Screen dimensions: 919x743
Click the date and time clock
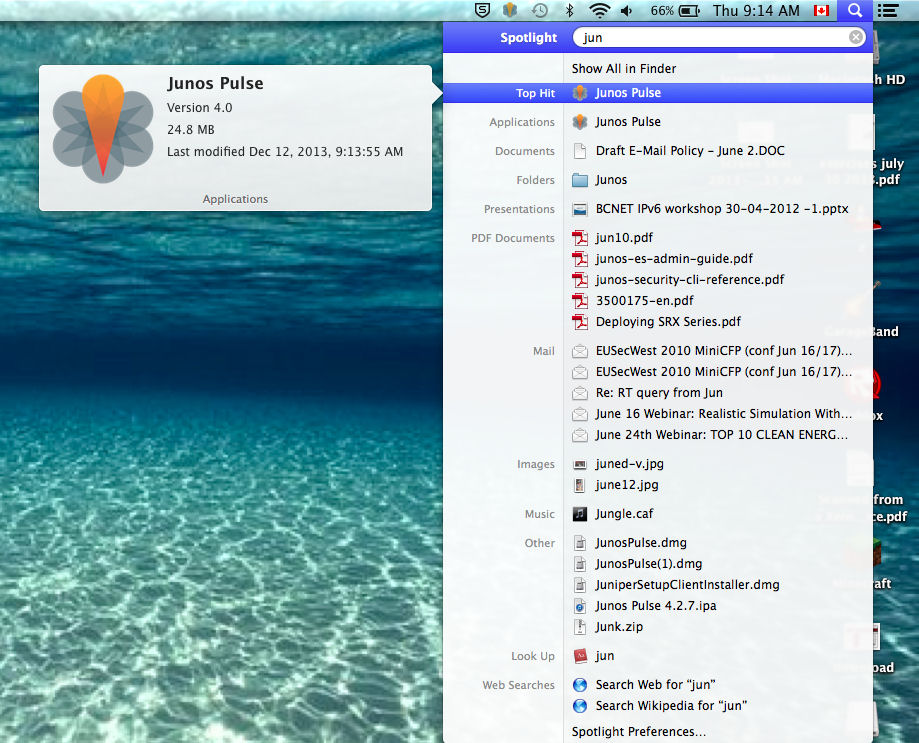(x=756, y=11)
